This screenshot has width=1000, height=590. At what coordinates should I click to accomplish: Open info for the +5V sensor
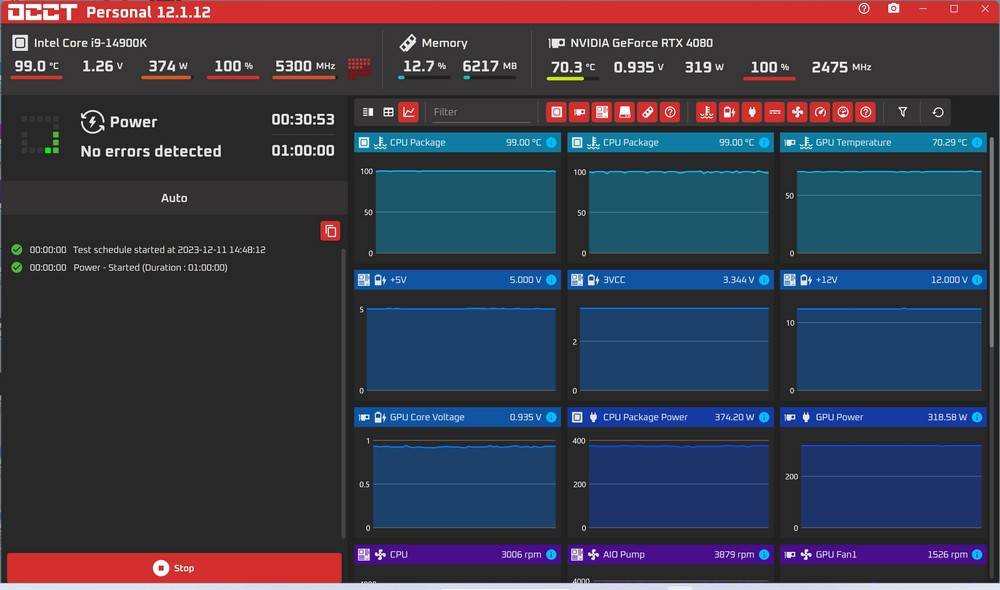pyautogui.click(x=551, y=280)
